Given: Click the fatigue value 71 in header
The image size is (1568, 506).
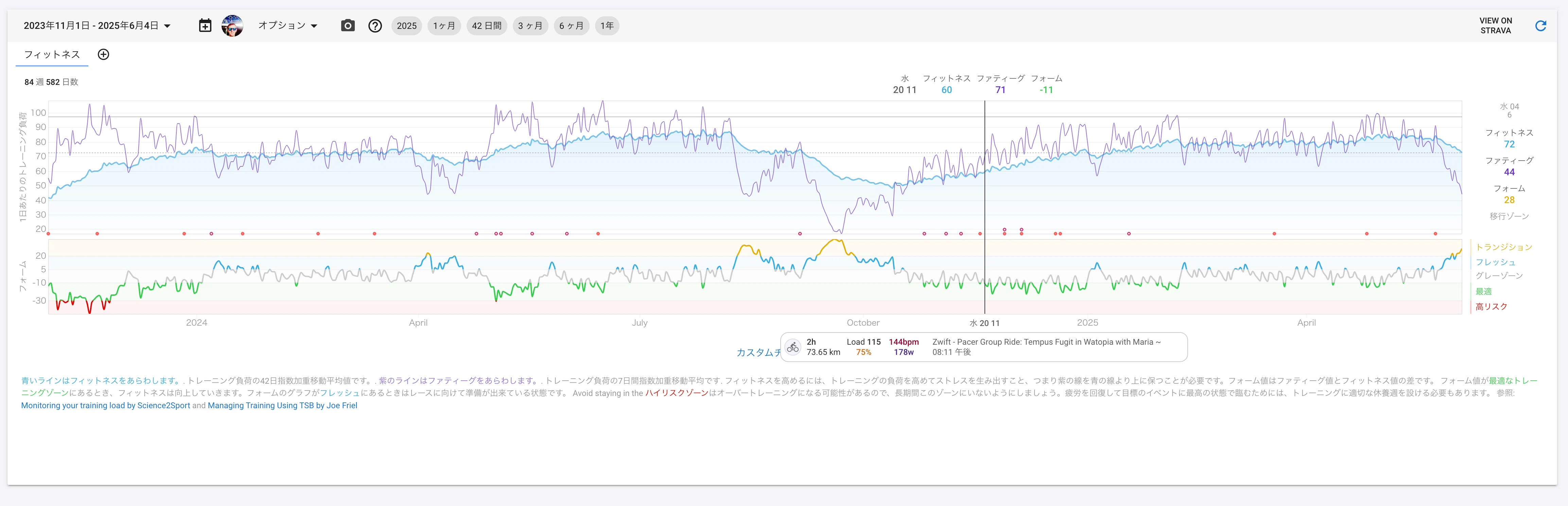Looking at the screenshot, I should (x=1000, y=90).
